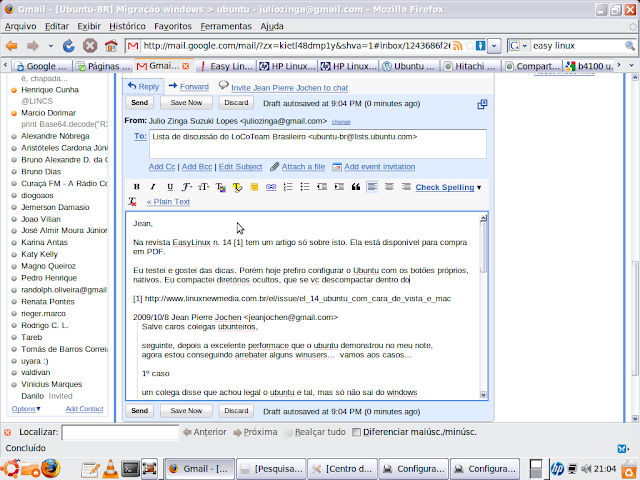The image size is (640, 480).
Task: Click the underline formatting icon
Action: [x=169, y=187]
